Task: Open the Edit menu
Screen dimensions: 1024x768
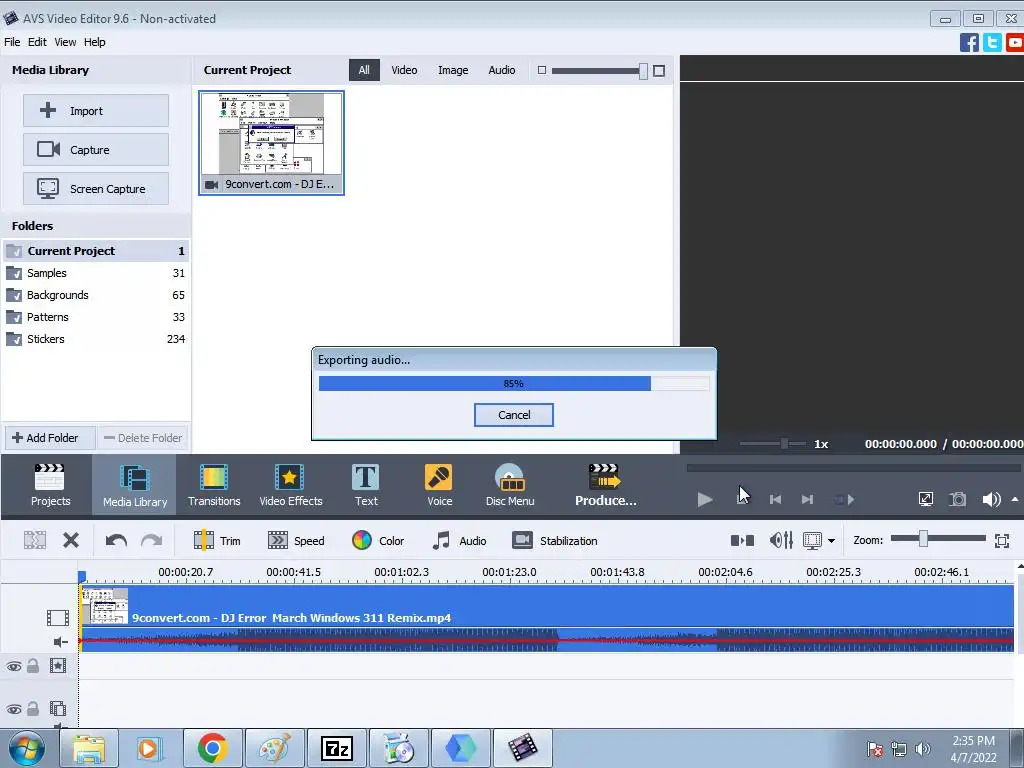Action: click(37, 42)
